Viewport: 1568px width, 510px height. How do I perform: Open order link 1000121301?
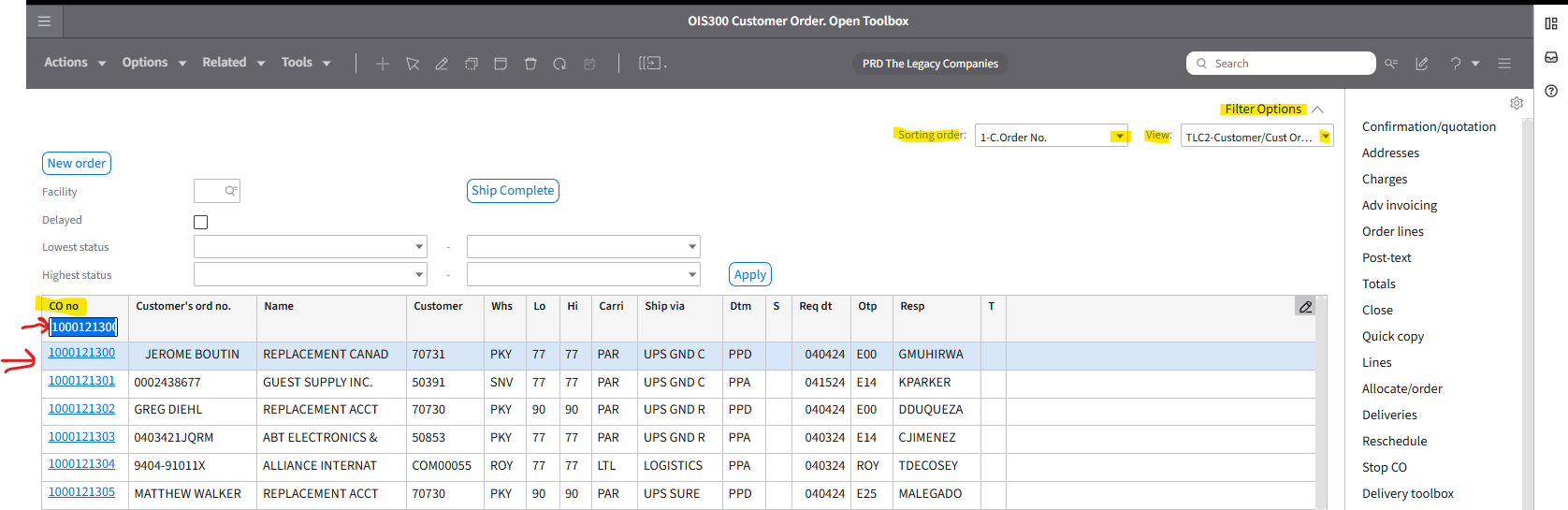(81, 381)
